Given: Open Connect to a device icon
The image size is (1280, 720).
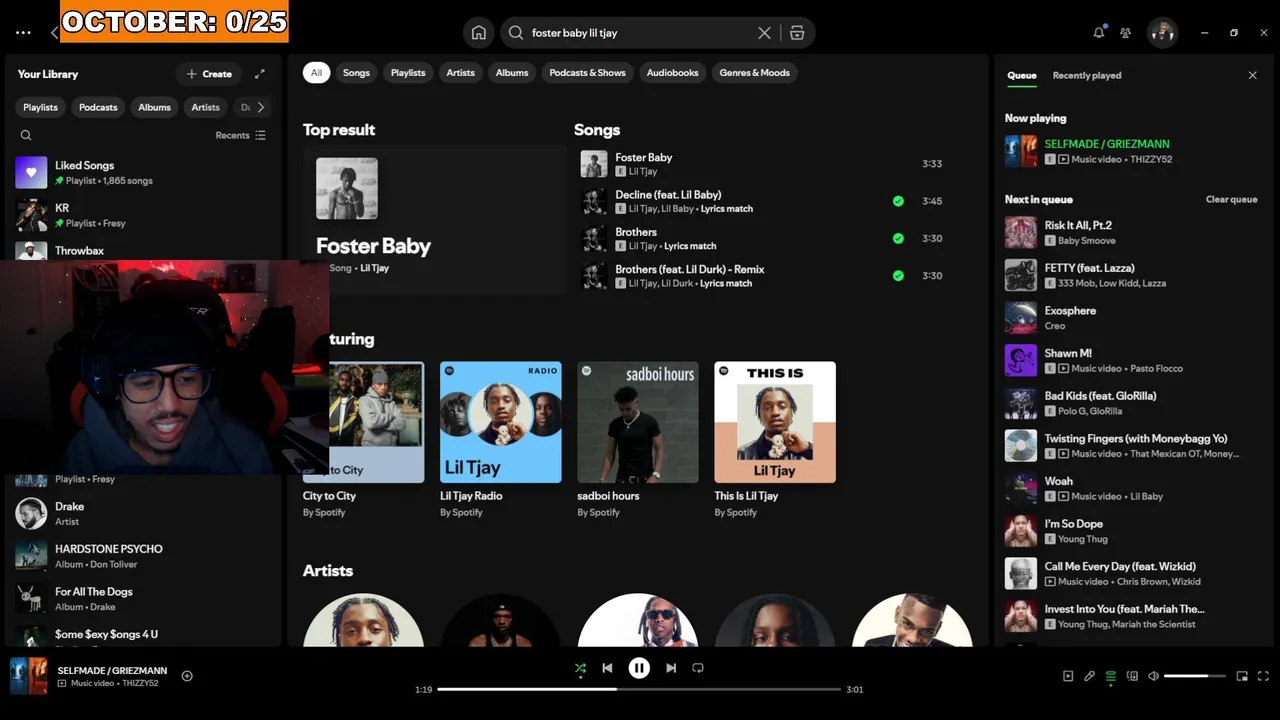Looking at the screenshot, I should pos(1132,676).
